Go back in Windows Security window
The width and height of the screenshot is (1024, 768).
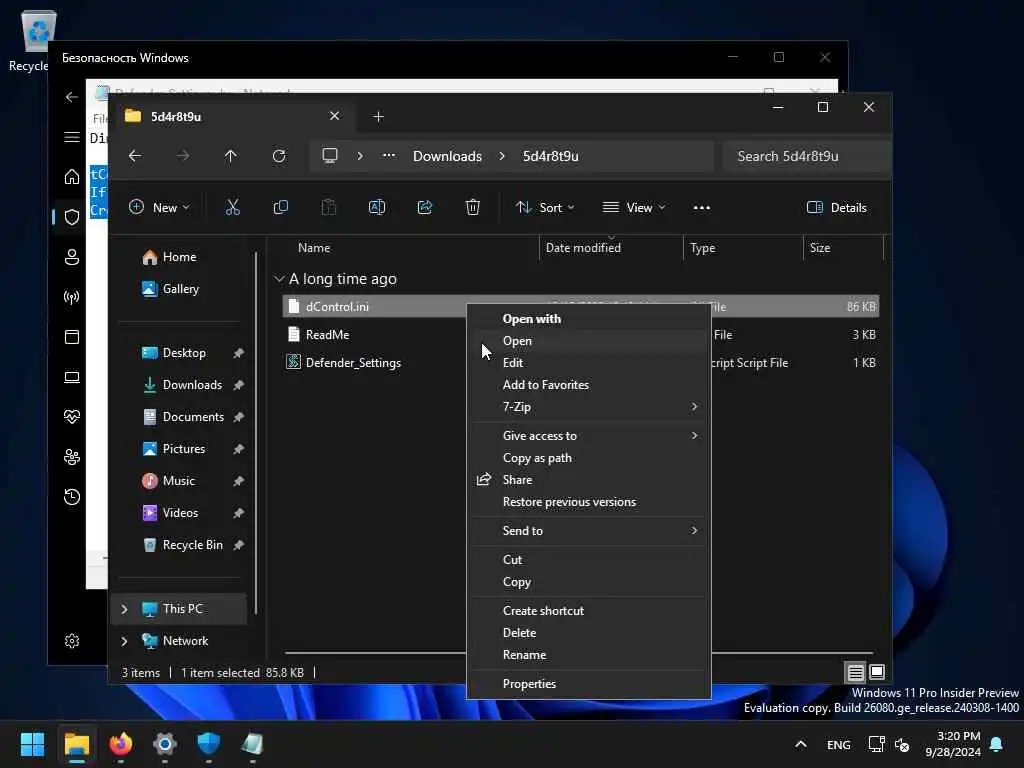pos(72,97)
